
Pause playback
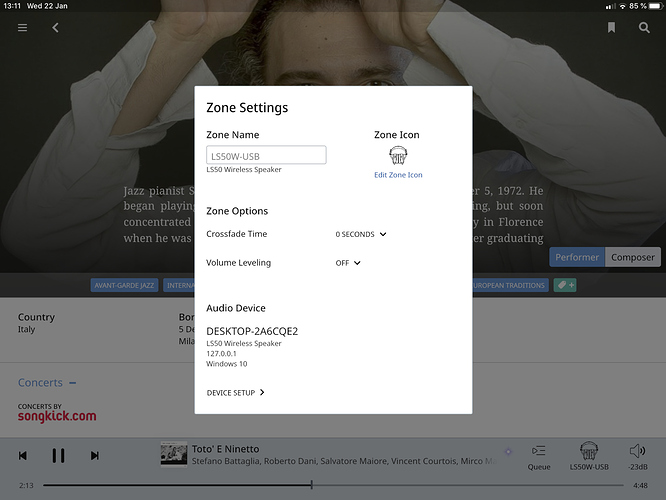(x=58, y=455)
